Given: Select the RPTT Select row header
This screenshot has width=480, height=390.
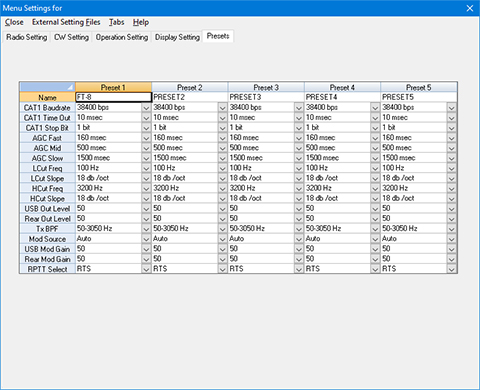Looking at the screenshot, I should click(47, 269).
